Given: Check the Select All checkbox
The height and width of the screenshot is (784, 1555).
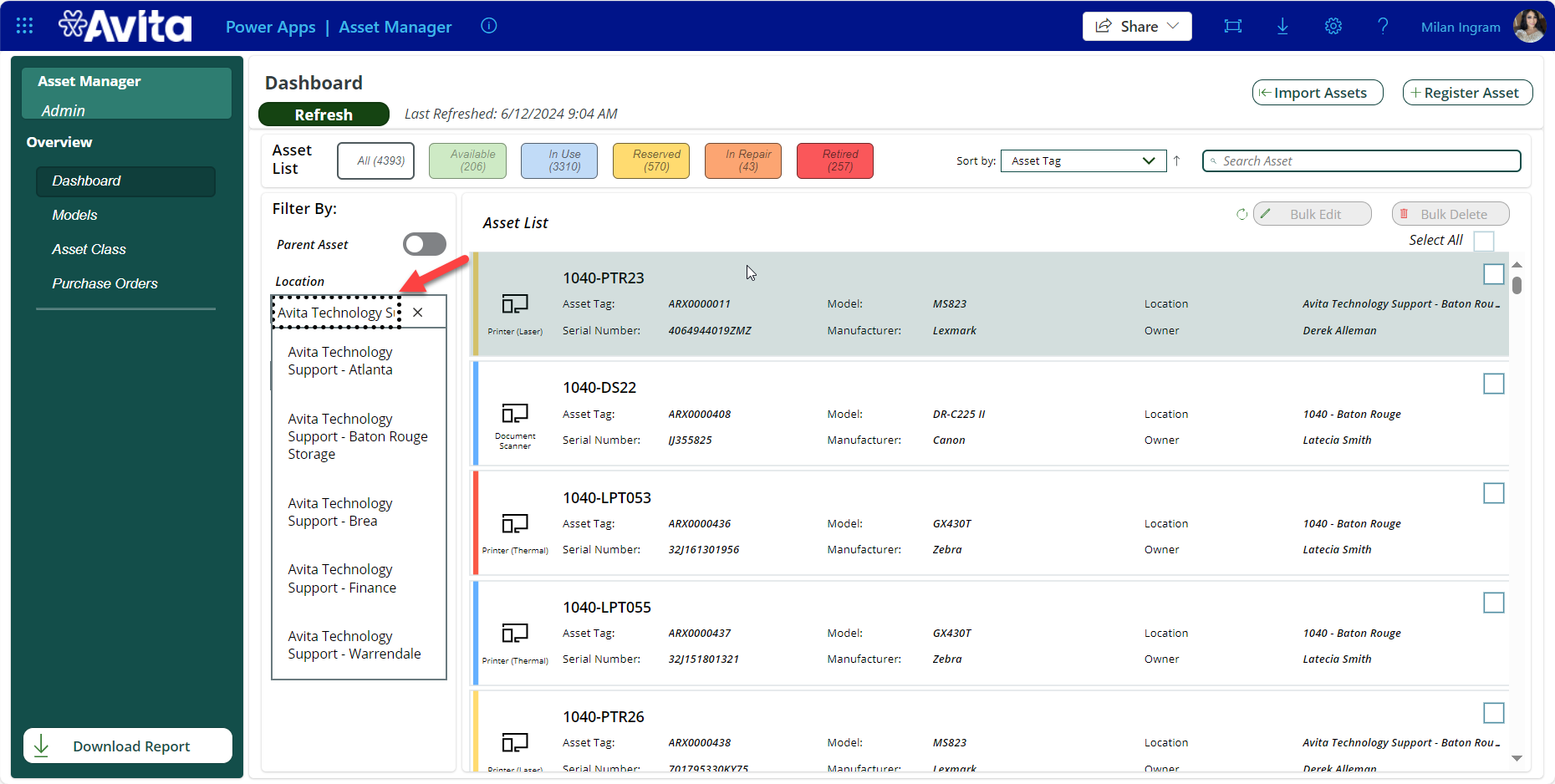Looking at the screenshot, I should click(x=1484, y=241).
